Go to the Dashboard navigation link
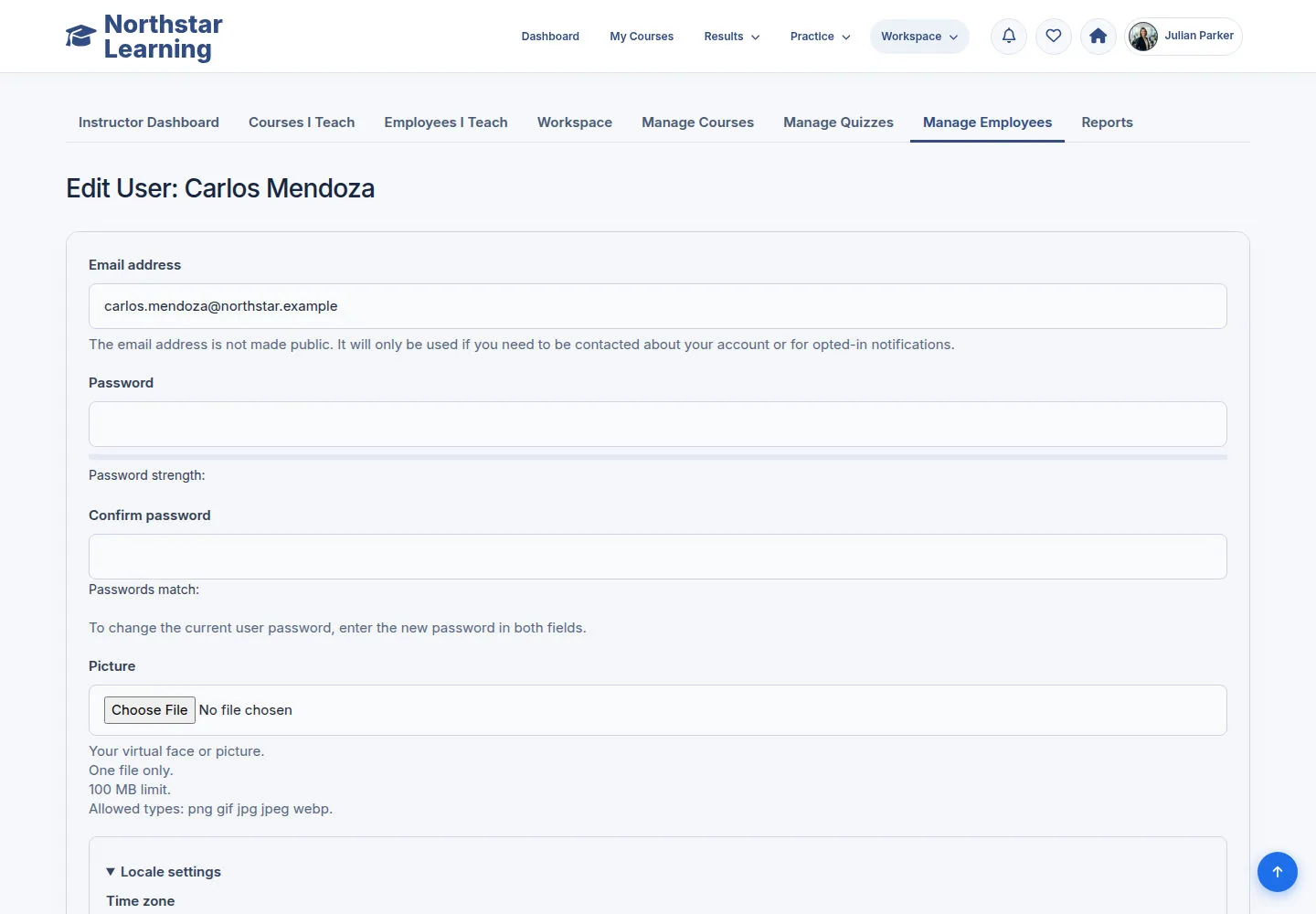Screen dimensions: 1316x914 pyautogui.click(x=550, y=37)
